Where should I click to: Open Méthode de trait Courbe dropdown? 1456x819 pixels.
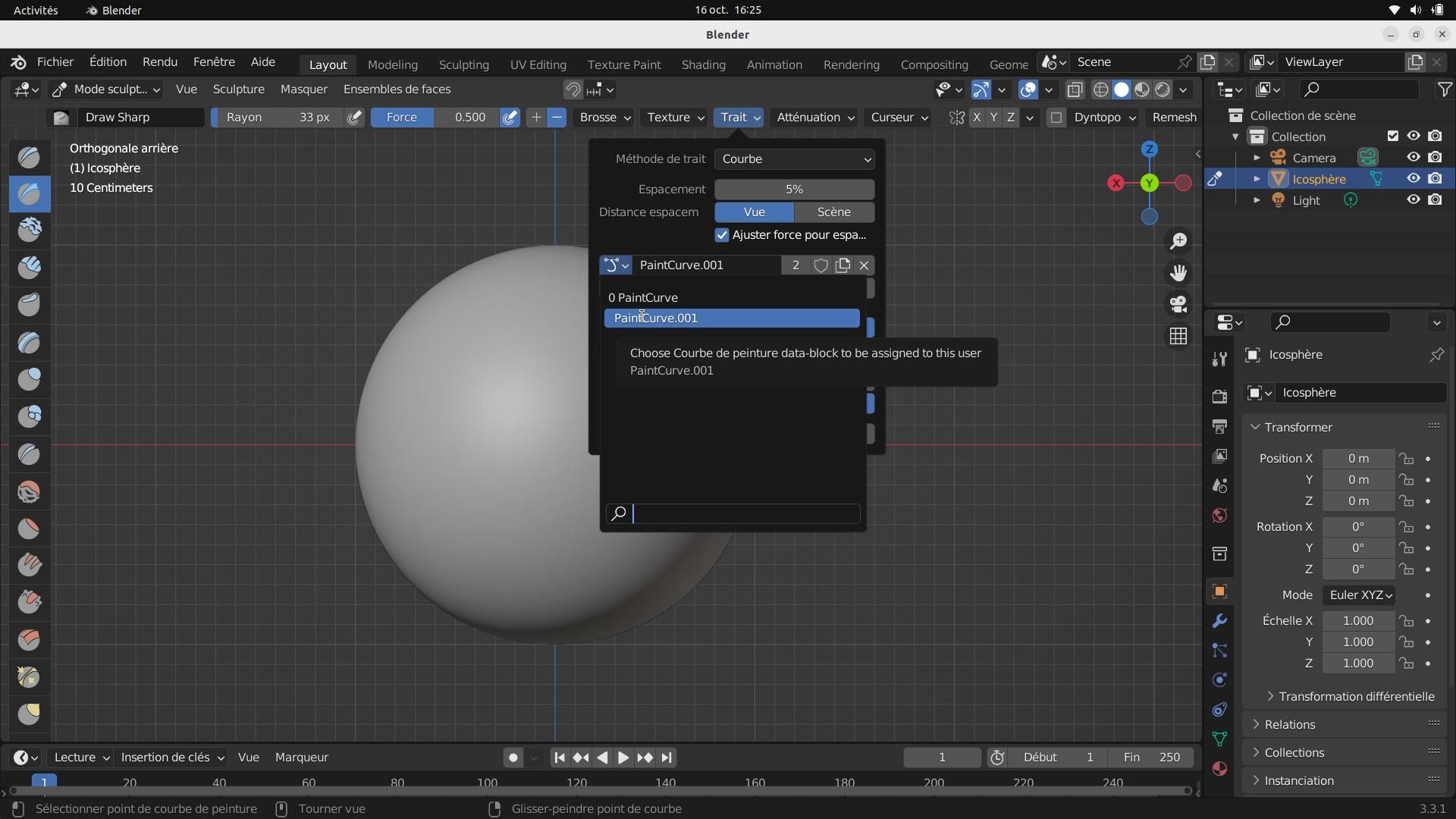point(794,159)
